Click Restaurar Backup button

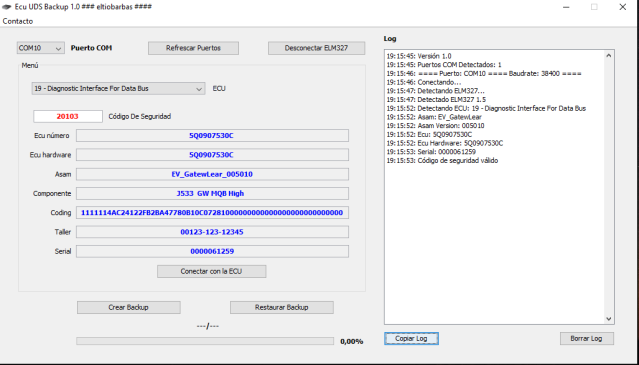[282, 307]
